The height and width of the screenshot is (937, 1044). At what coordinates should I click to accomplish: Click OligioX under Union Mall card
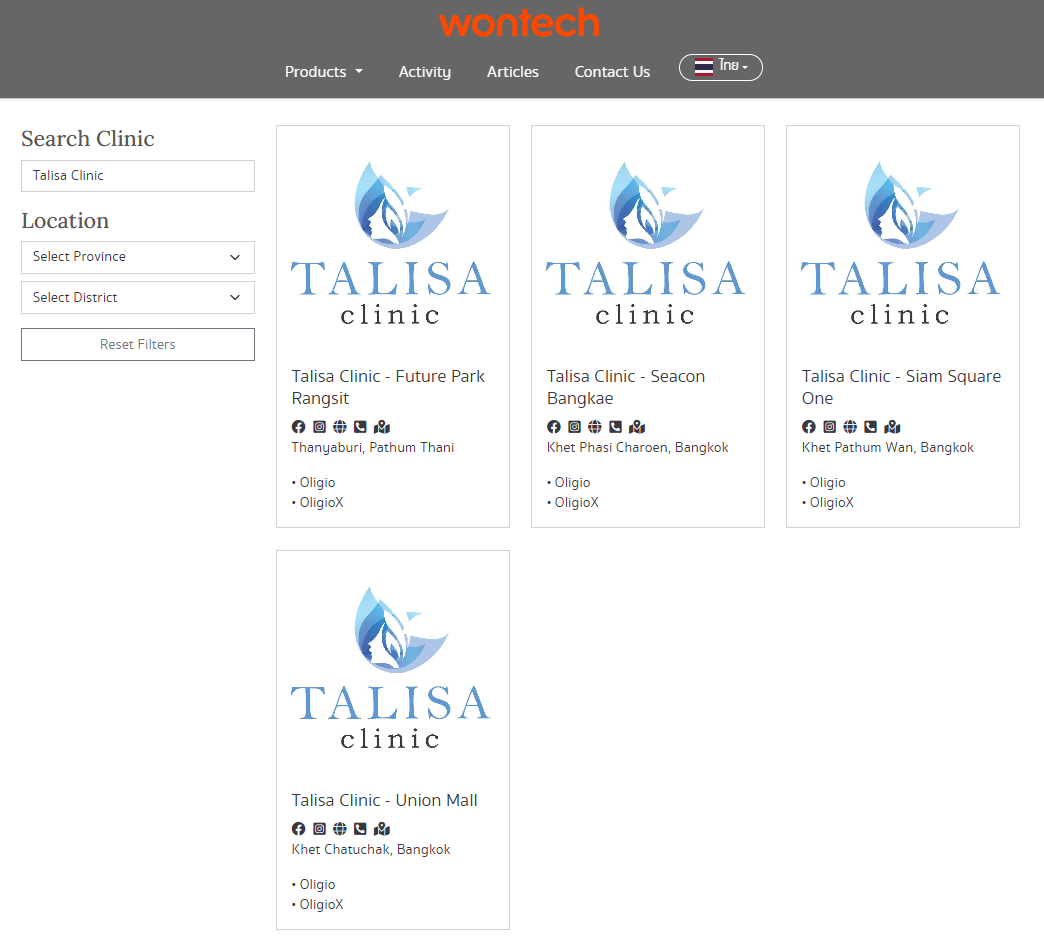click(x=322, y=904)
